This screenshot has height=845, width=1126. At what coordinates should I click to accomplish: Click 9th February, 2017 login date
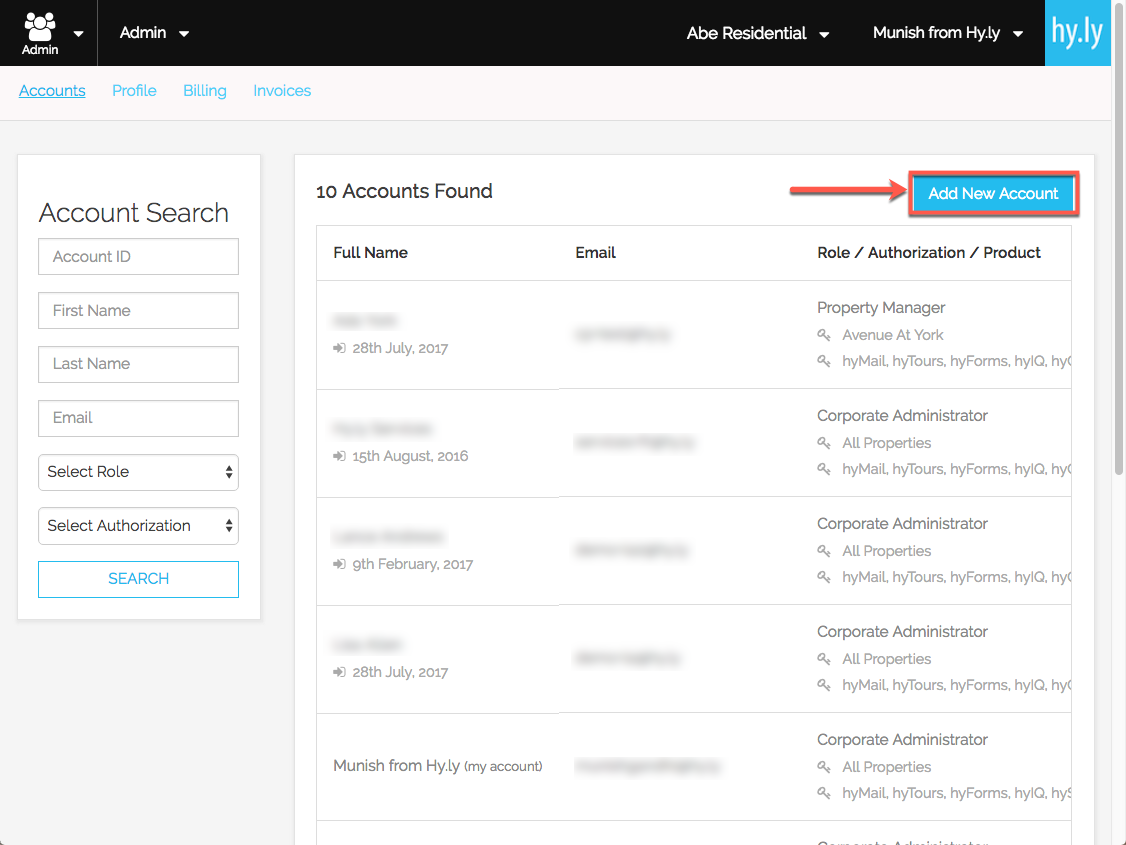click(412, 564)
